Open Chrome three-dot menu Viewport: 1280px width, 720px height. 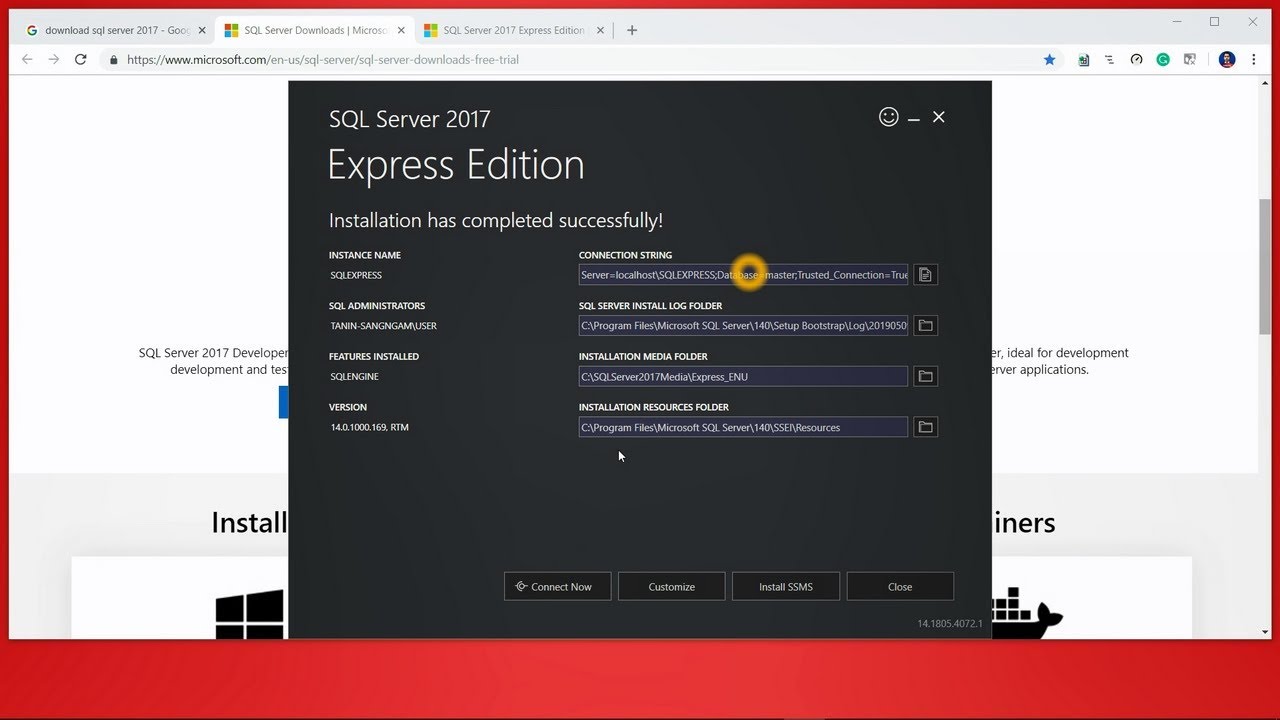click(1254, 60)
